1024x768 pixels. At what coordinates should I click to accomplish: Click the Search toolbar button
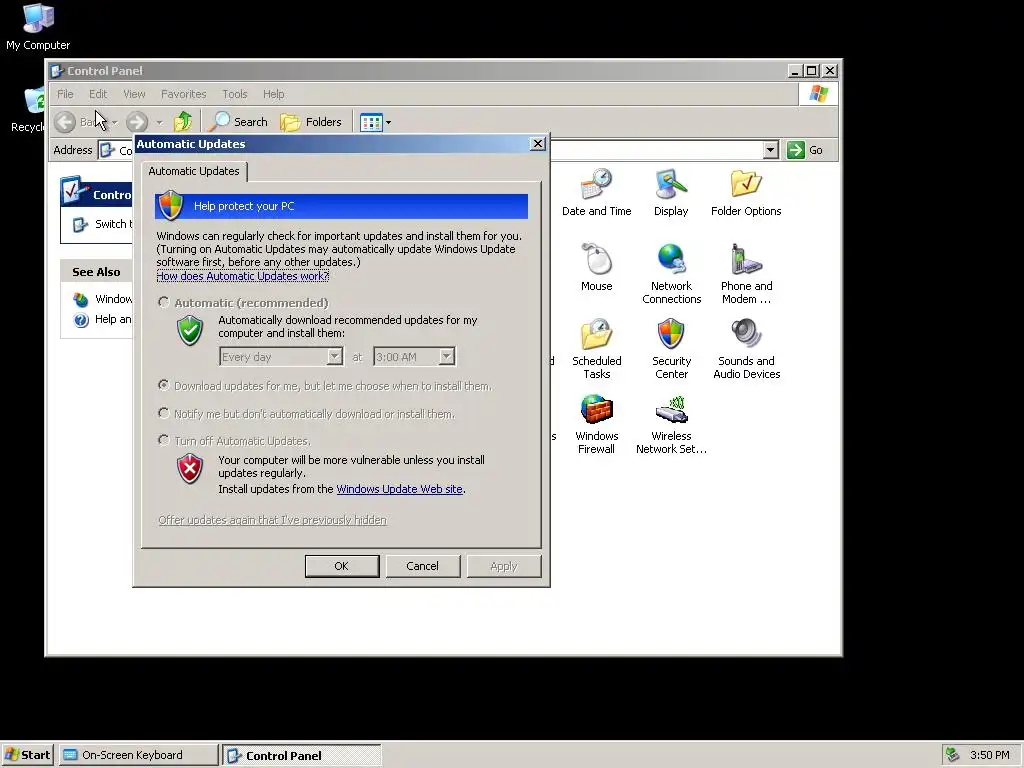(x=238, y=121)
